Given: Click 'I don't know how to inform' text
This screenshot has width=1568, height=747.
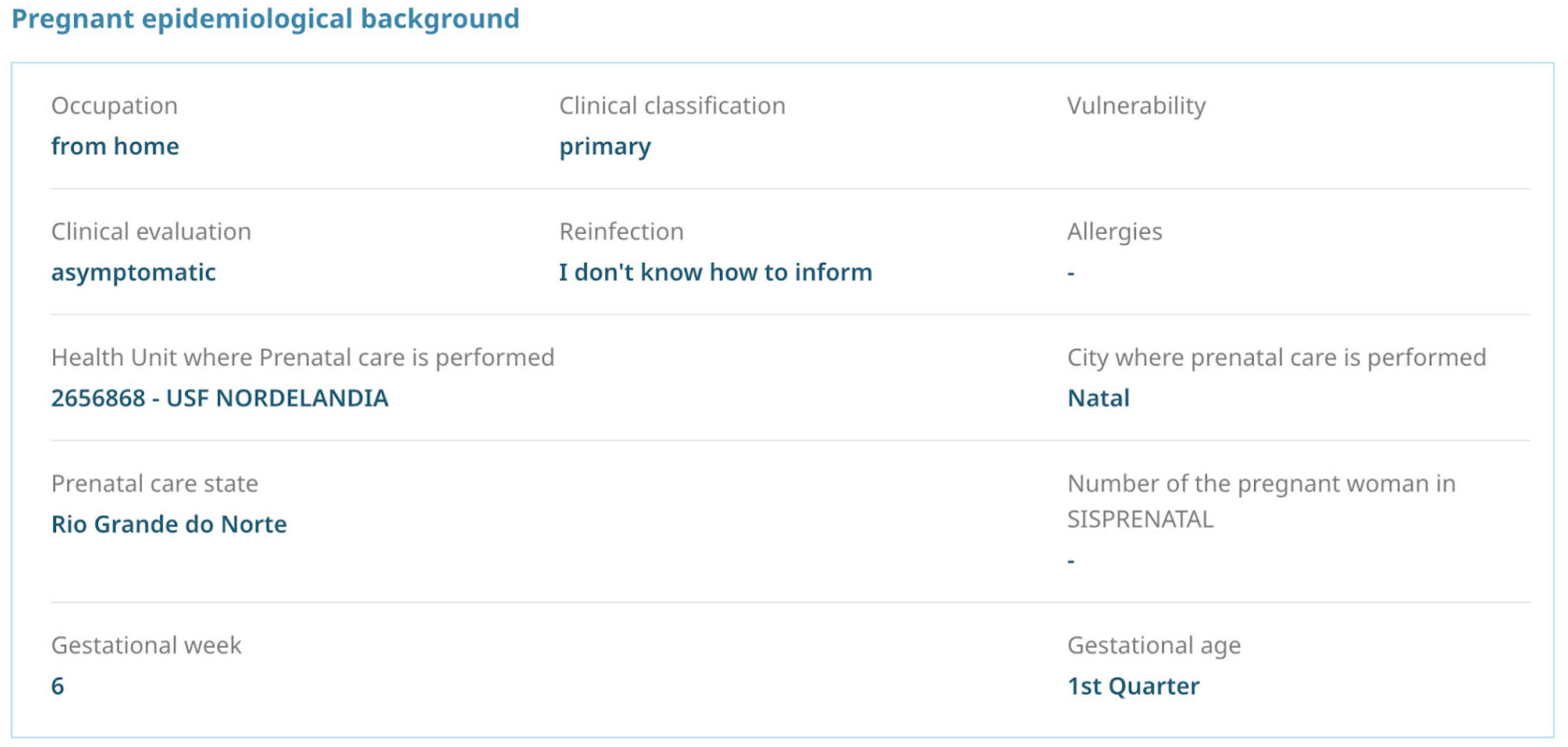Looking at the screenshot, I should point(715,272).
